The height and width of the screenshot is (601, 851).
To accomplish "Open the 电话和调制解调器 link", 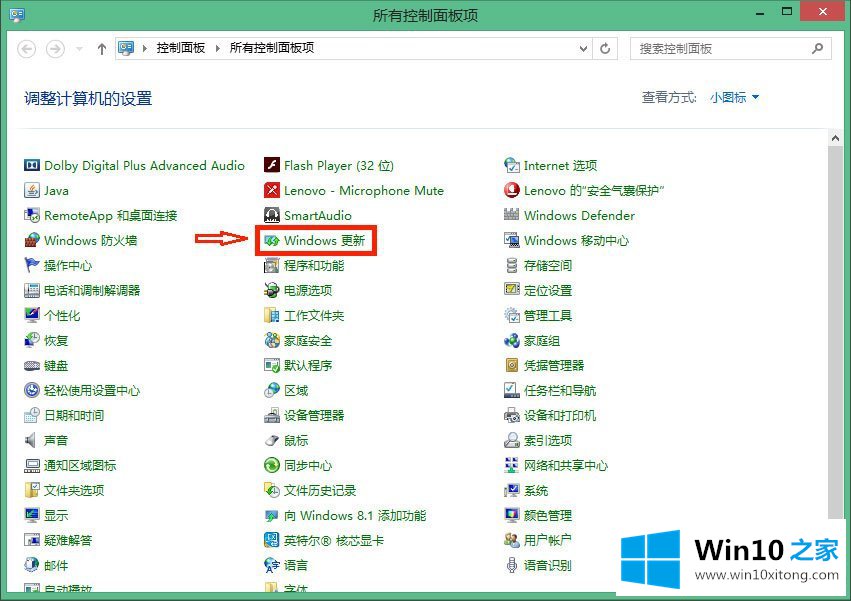I will click(x=92, y=290).
